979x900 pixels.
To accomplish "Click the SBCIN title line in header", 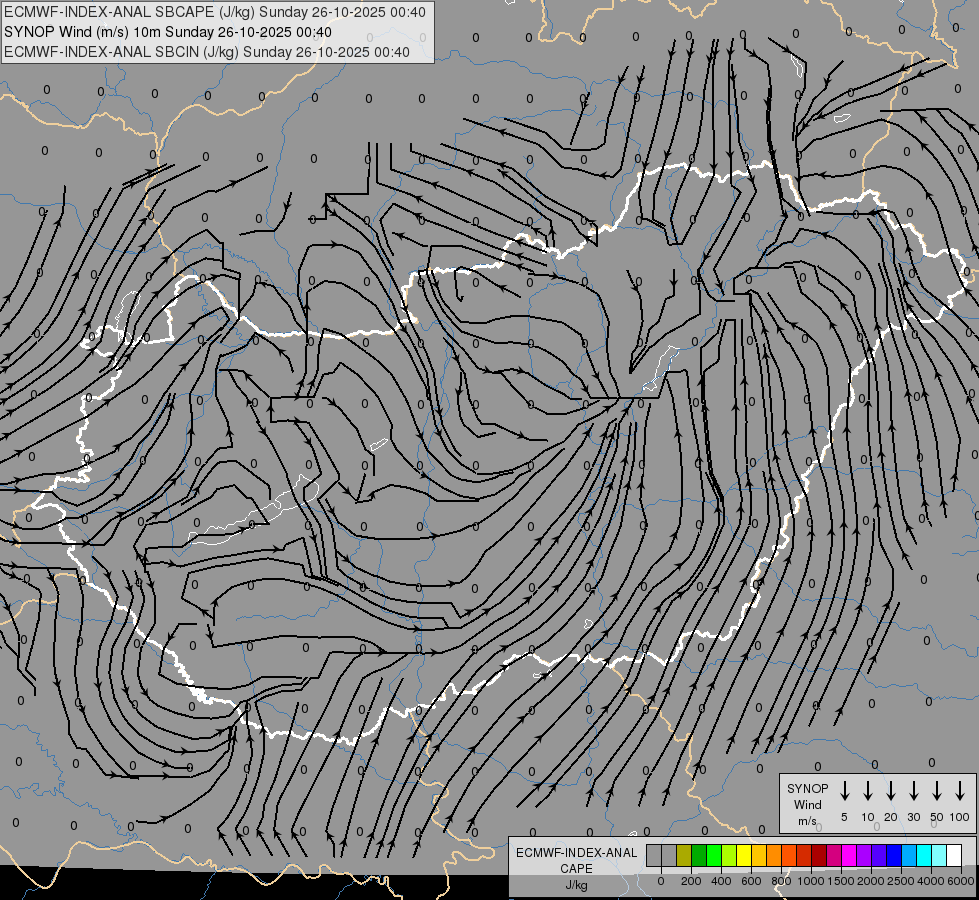I will click(x=207, y=52).
